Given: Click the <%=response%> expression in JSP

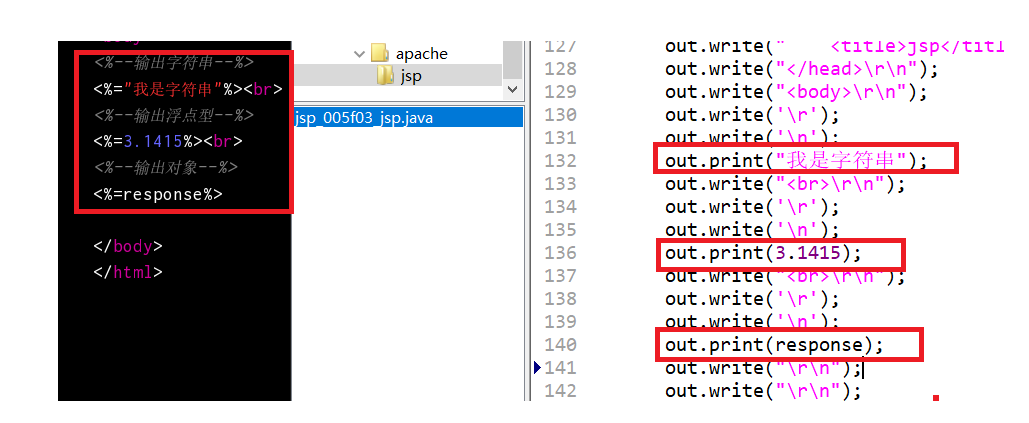Looking at the screenshot, I should click(158, 194).
